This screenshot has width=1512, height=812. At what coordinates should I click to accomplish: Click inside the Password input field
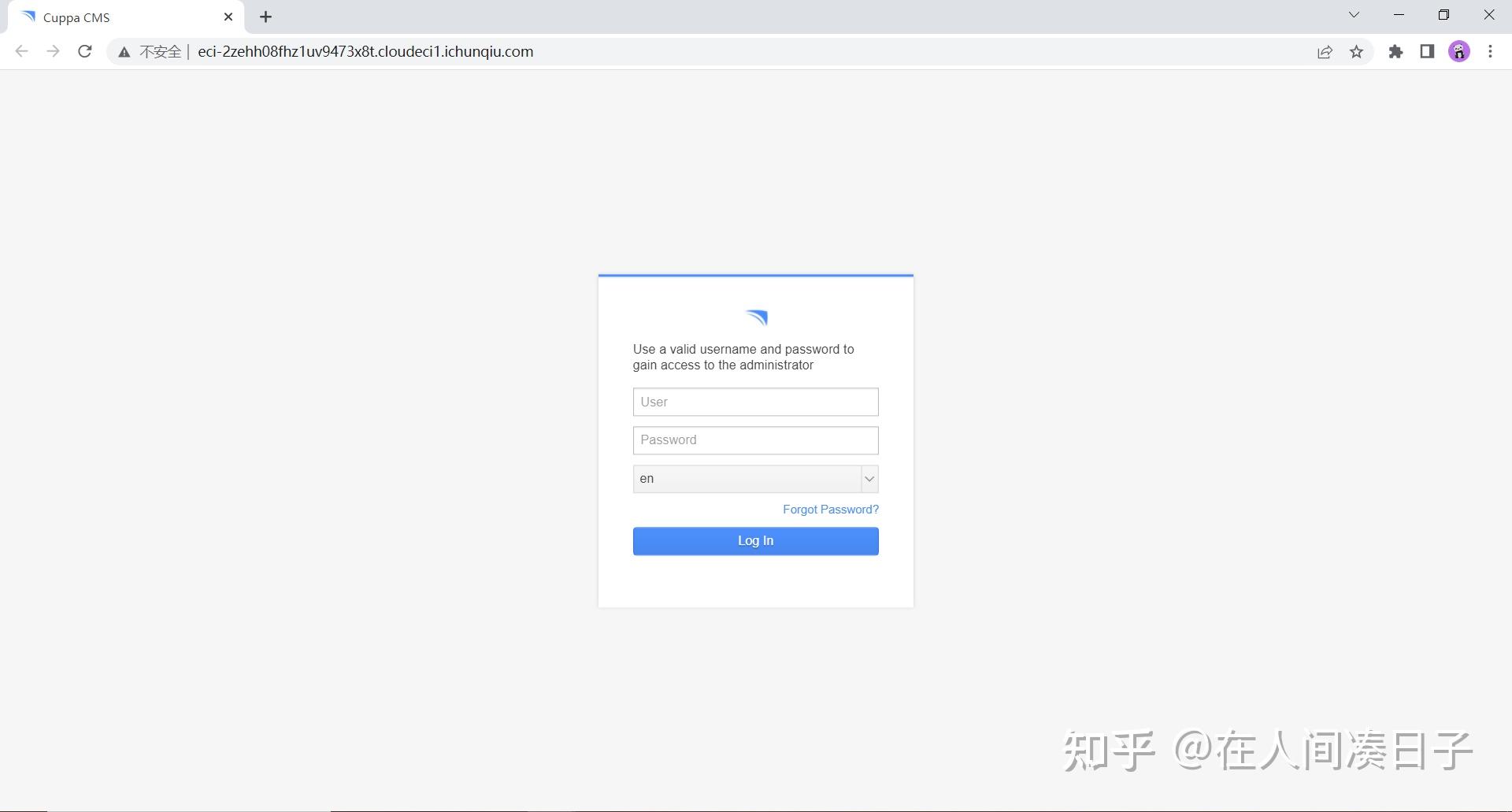point(754,439)
